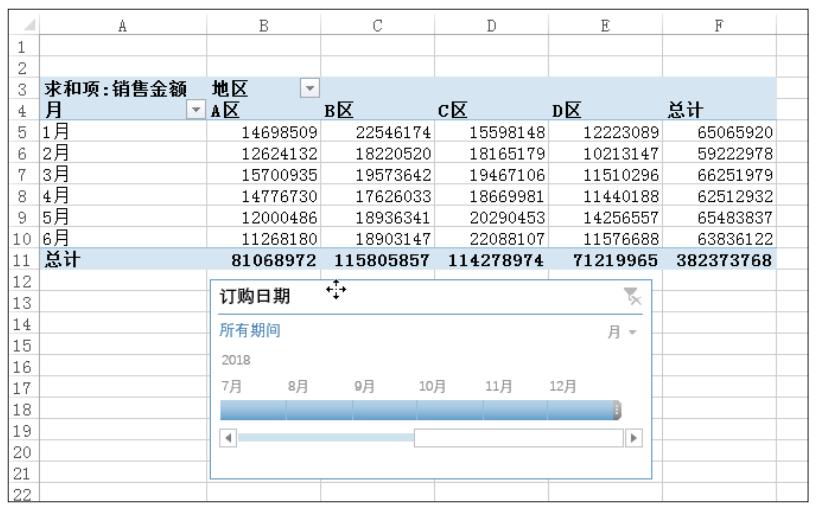Click cell with value 12223089
This screenshot has height=510, width=816.
click(605, 131)
